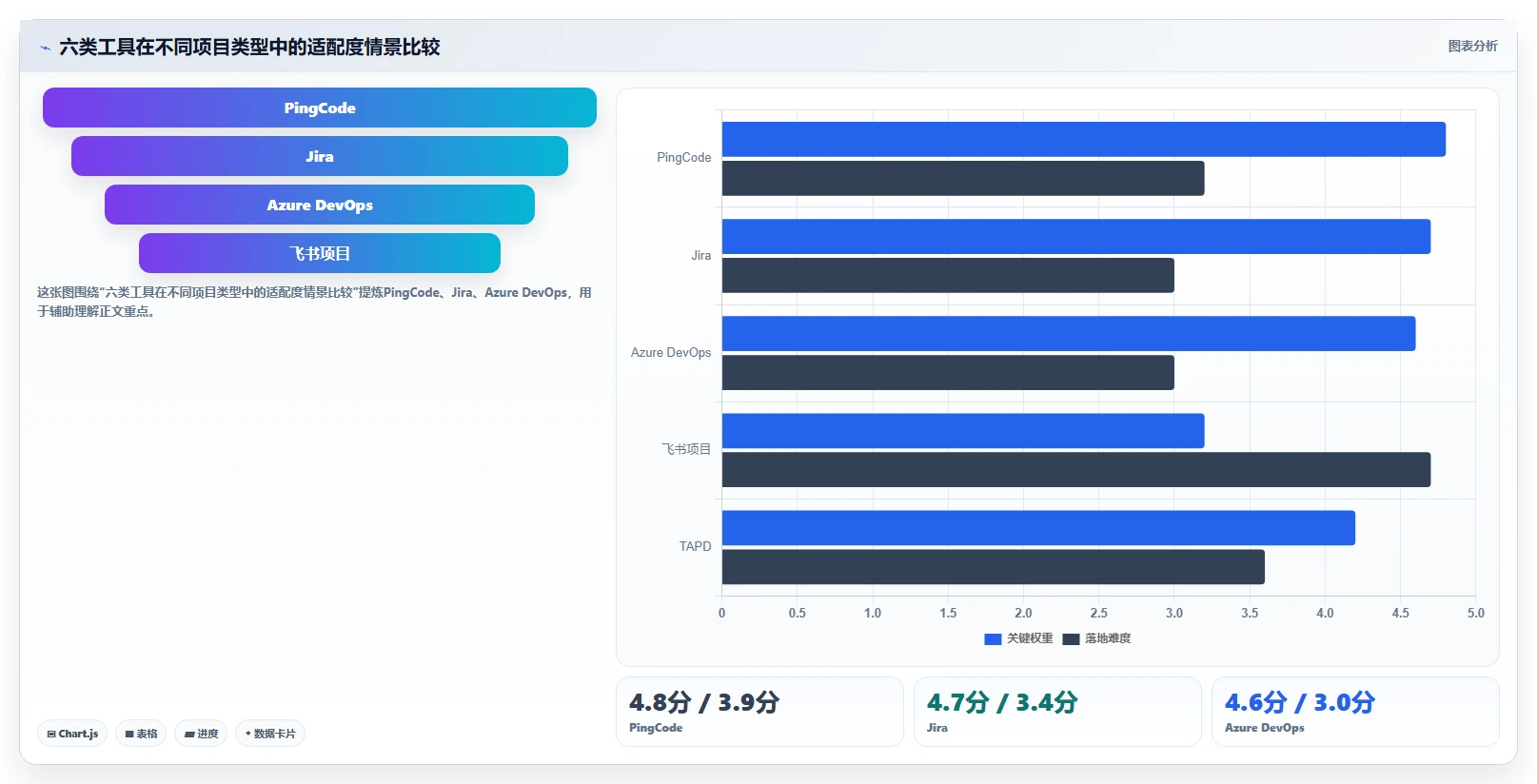Image resolution: width=1537 pixels, height=784 pixels.
Task: Select the Jira funnel bar
Action: pos(320,156)
